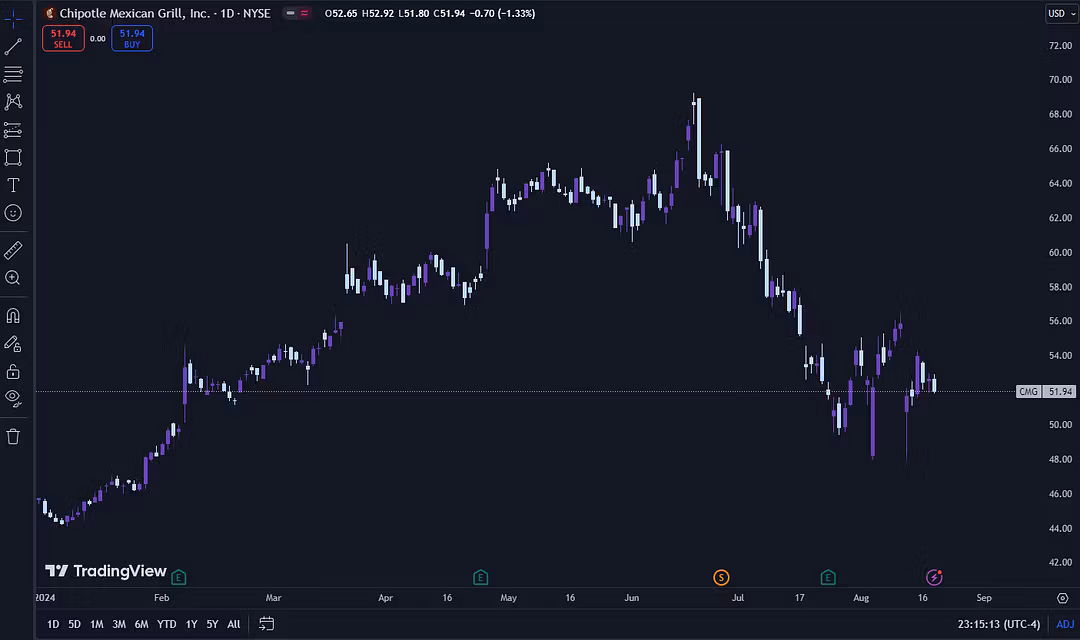Select the YTD time range
This screenshot has height=640, width=1080.
pyautogui.click(x=166, y=624)
